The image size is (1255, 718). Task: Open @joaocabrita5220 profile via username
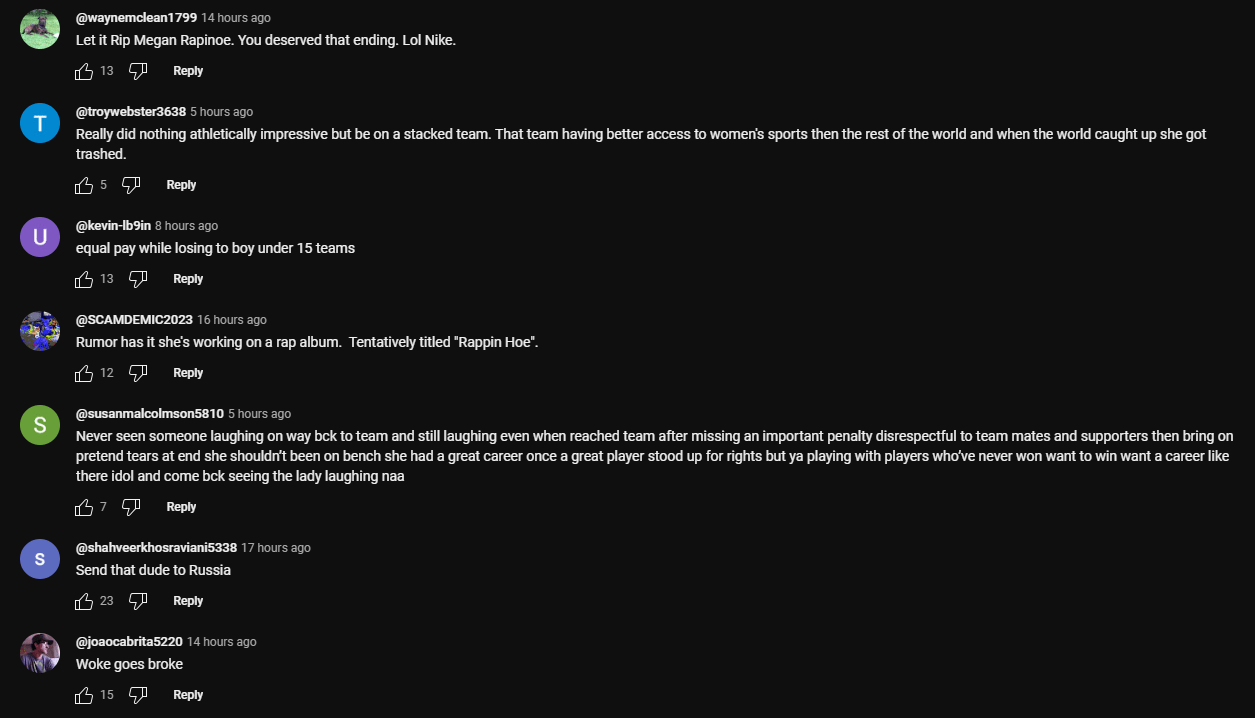pos(129,641)
